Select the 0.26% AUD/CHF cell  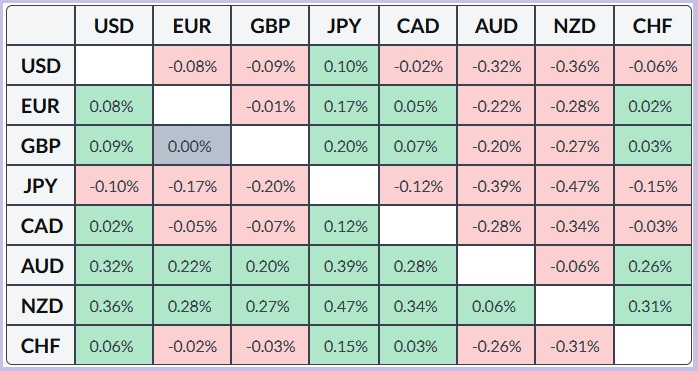click(x=653, y=265)
